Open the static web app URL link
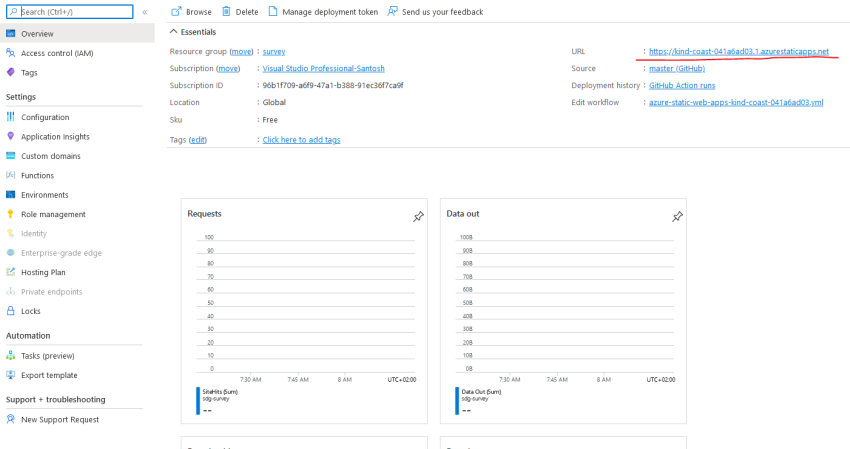This screenshot has width=850, height=449. click(739, 52)
